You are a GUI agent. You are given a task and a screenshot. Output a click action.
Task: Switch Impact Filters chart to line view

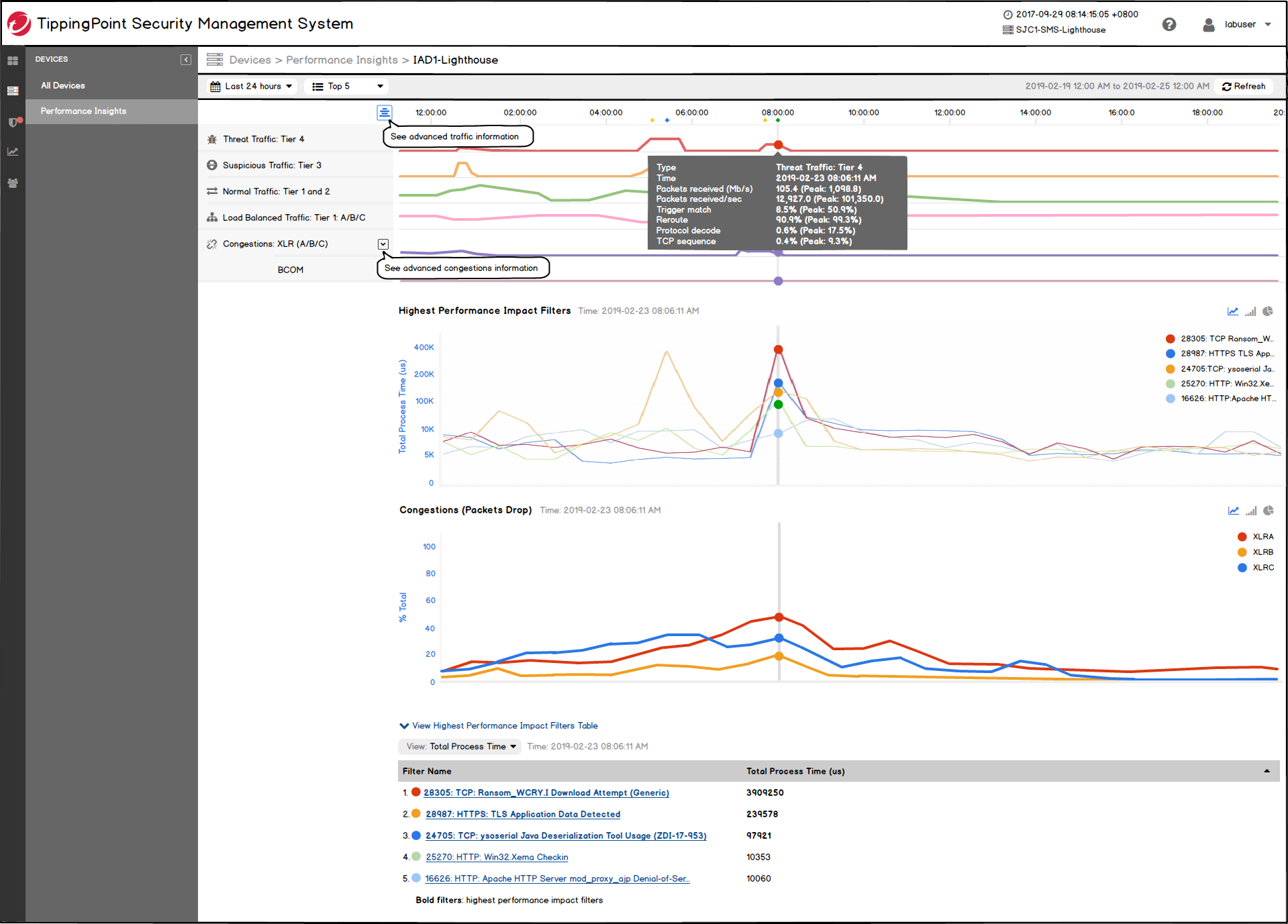[1233, 311]
